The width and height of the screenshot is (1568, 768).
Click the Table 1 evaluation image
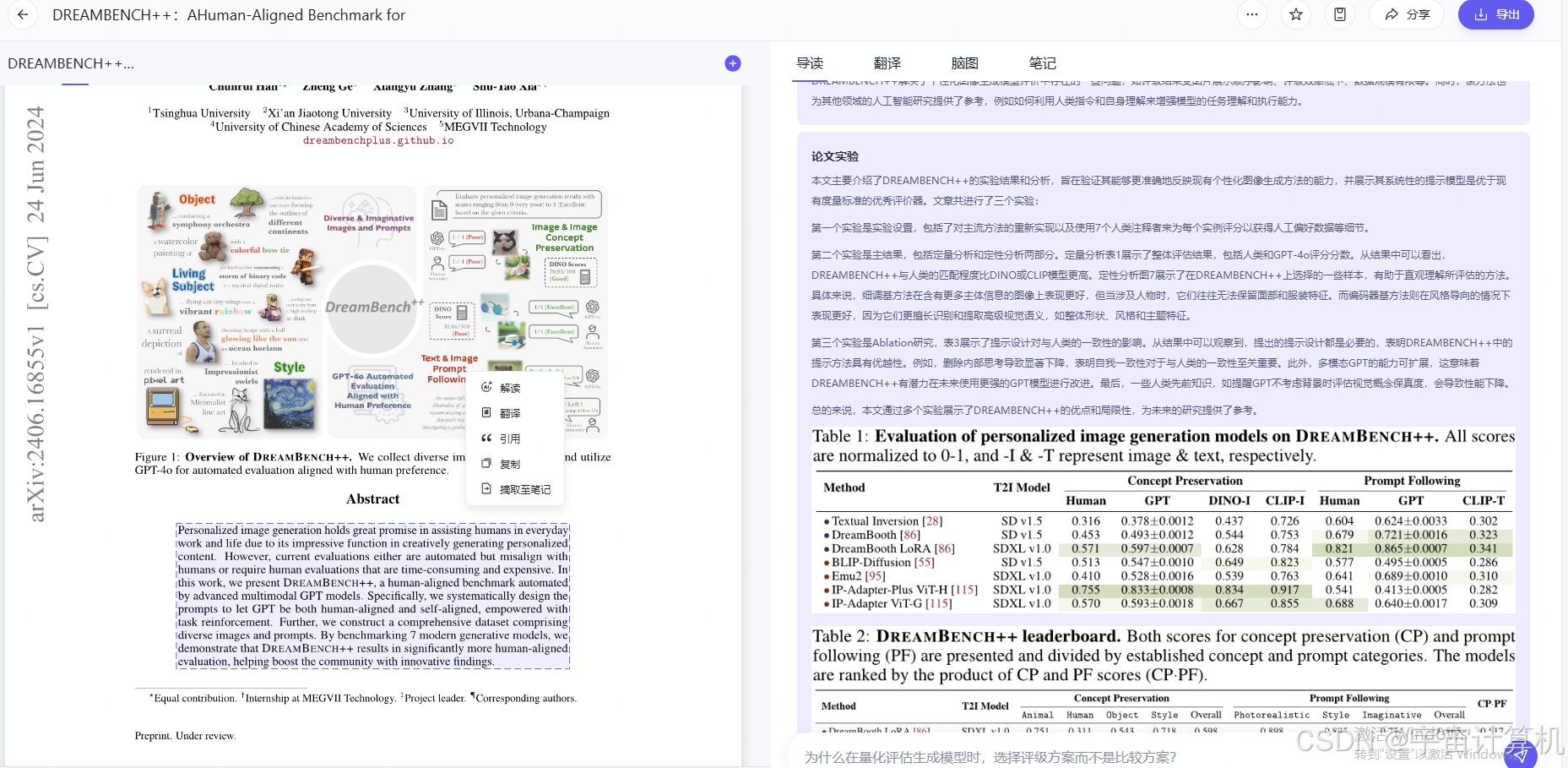tap(1163, 520)
